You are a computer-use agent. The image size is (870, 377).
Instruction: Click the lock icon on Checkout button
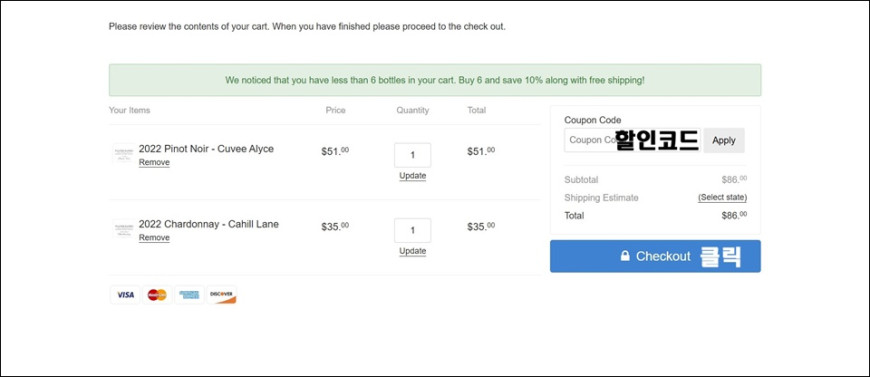click(625, 256)
